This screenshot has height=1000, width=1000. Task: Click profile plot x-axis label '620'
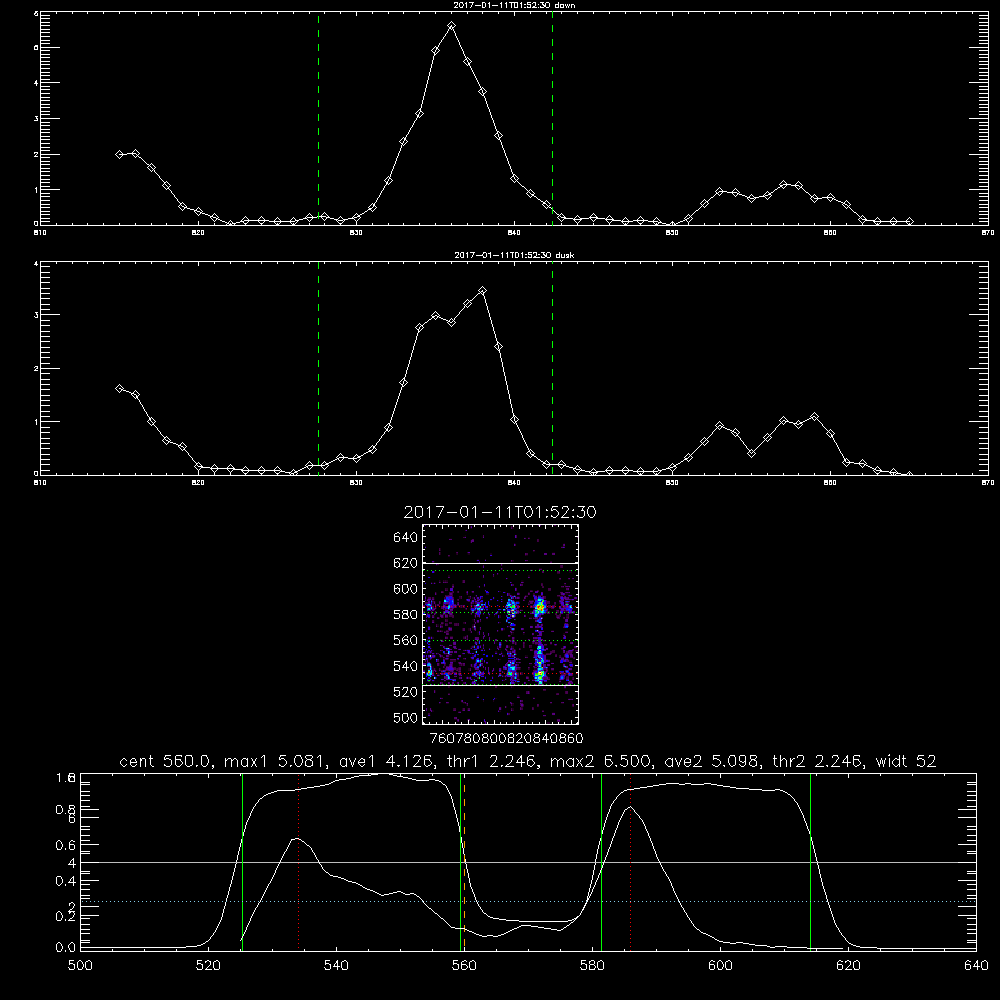click(848, 966)
